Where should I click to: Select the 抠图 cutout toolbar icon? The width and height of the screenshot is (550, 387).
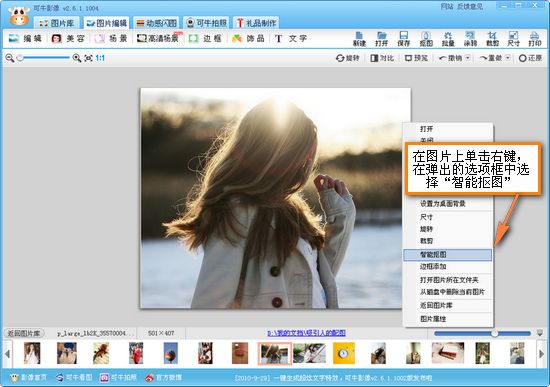pyautogui.click(x=426, y=39)
